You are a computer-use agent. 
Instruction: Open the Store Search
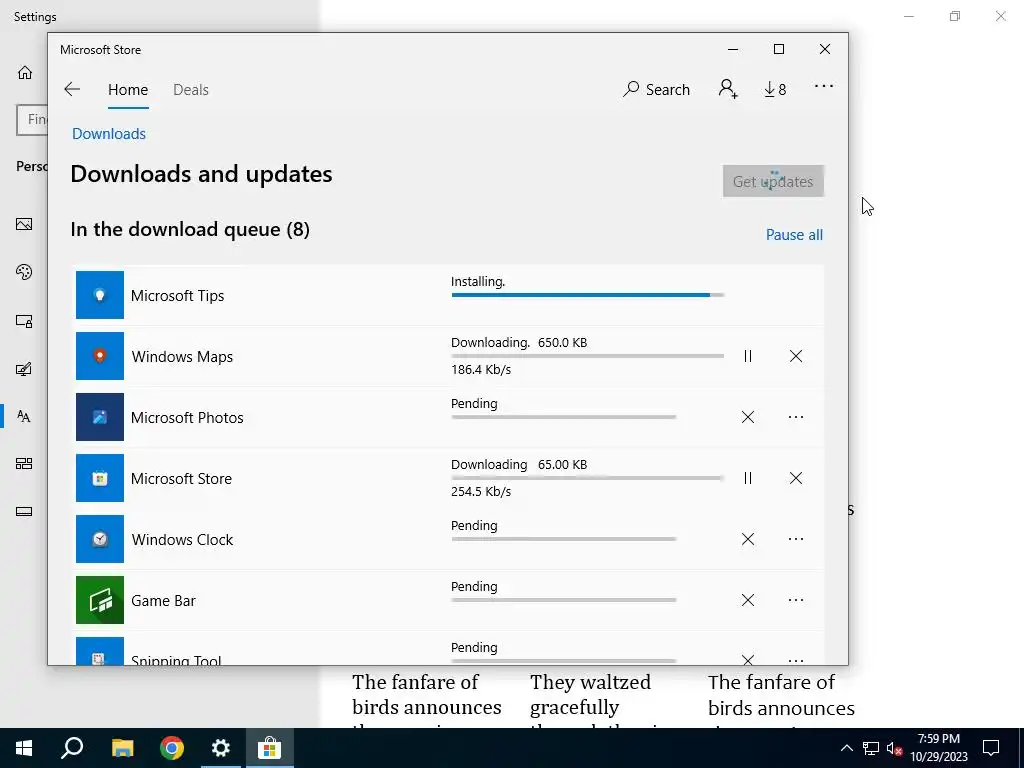[x=656, y=89]
